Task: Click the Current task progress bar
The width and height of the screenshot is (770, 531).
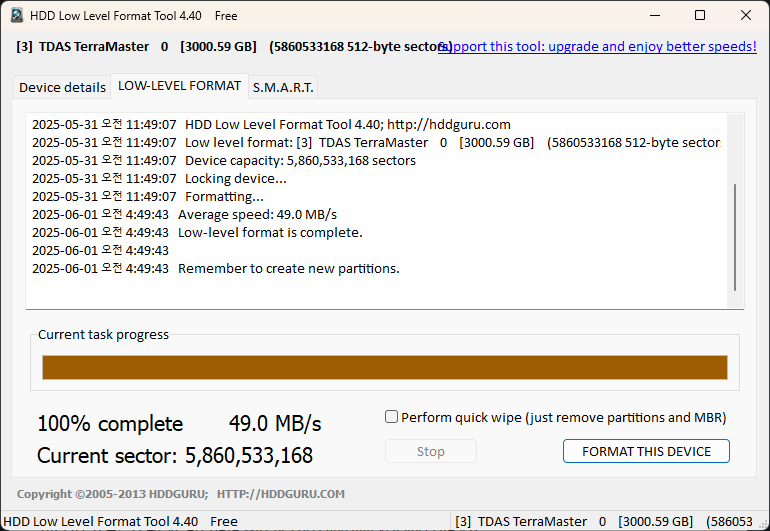Action: pyautogui.click(x=385, y=367)
